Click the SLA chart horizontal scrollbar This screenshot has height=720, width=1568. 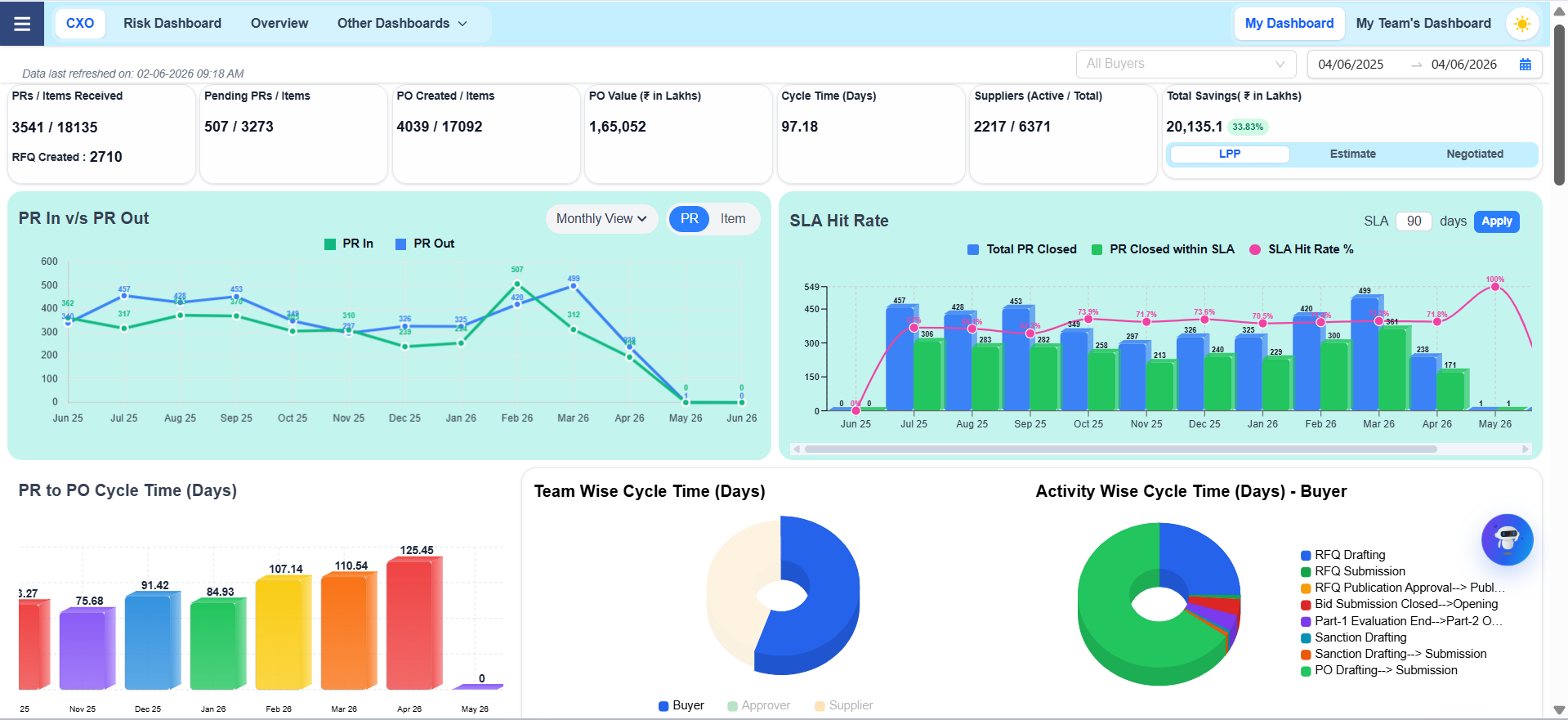1120,449
